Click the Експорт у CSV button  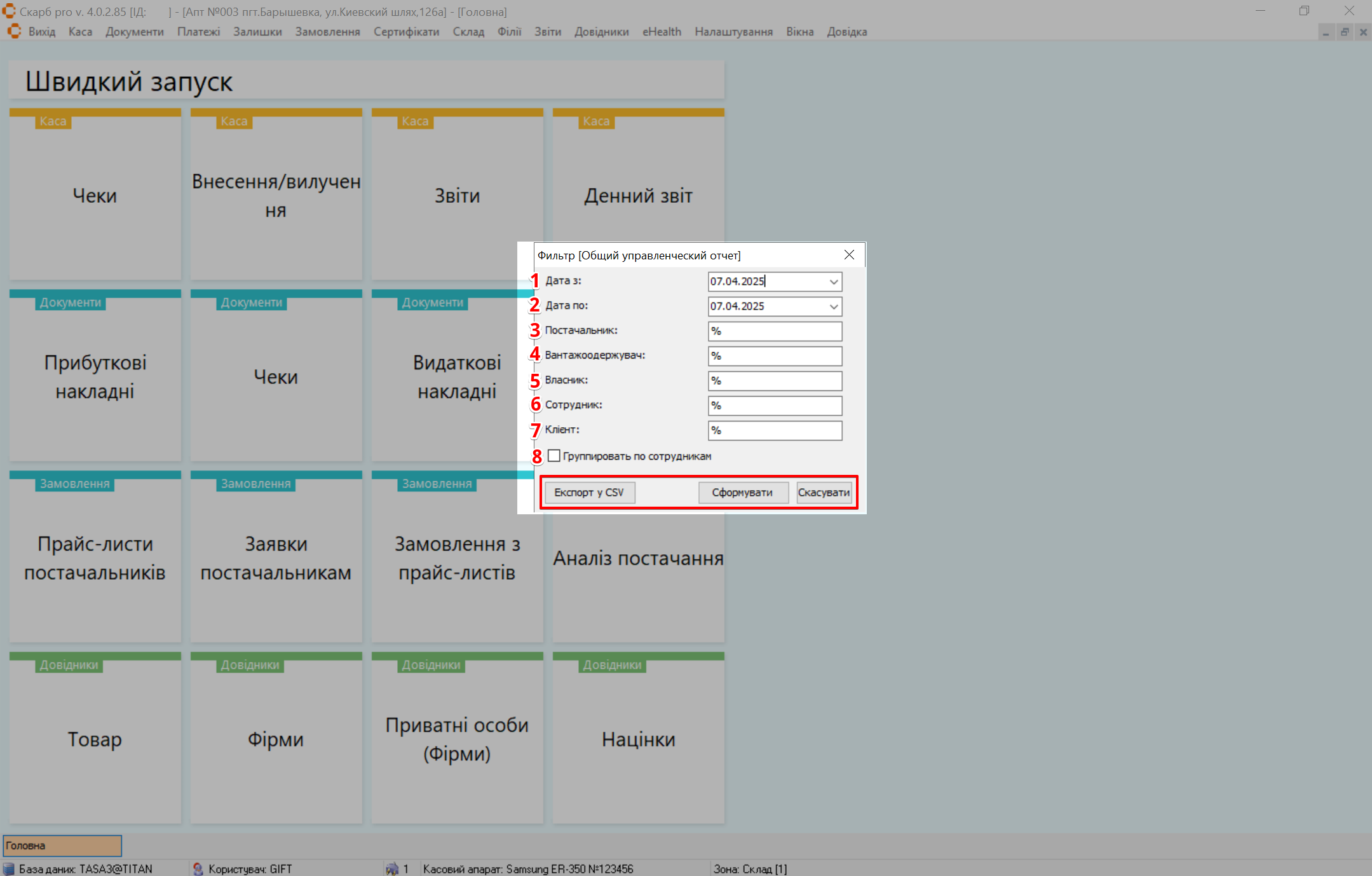(589, 493)
